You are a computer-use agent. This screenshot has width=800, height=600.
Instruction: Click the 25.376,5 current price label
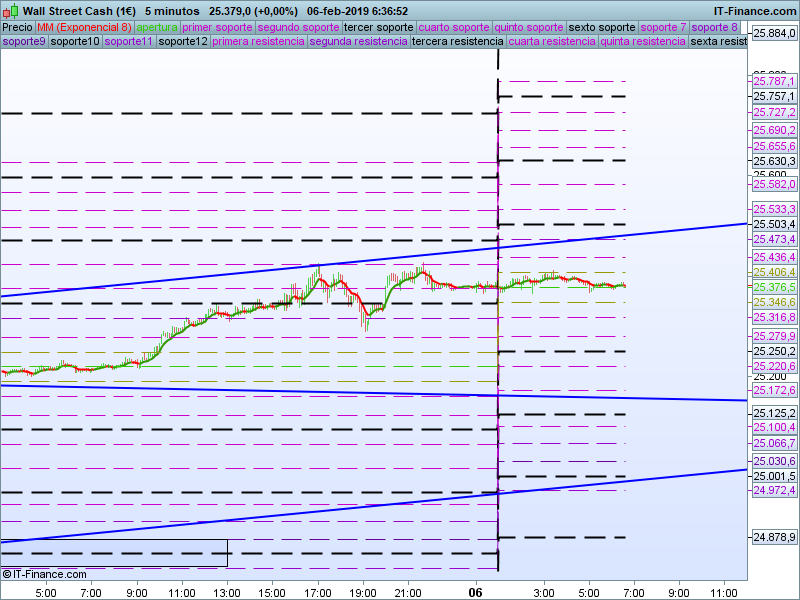pyautogui.click(x=774, y=287)
